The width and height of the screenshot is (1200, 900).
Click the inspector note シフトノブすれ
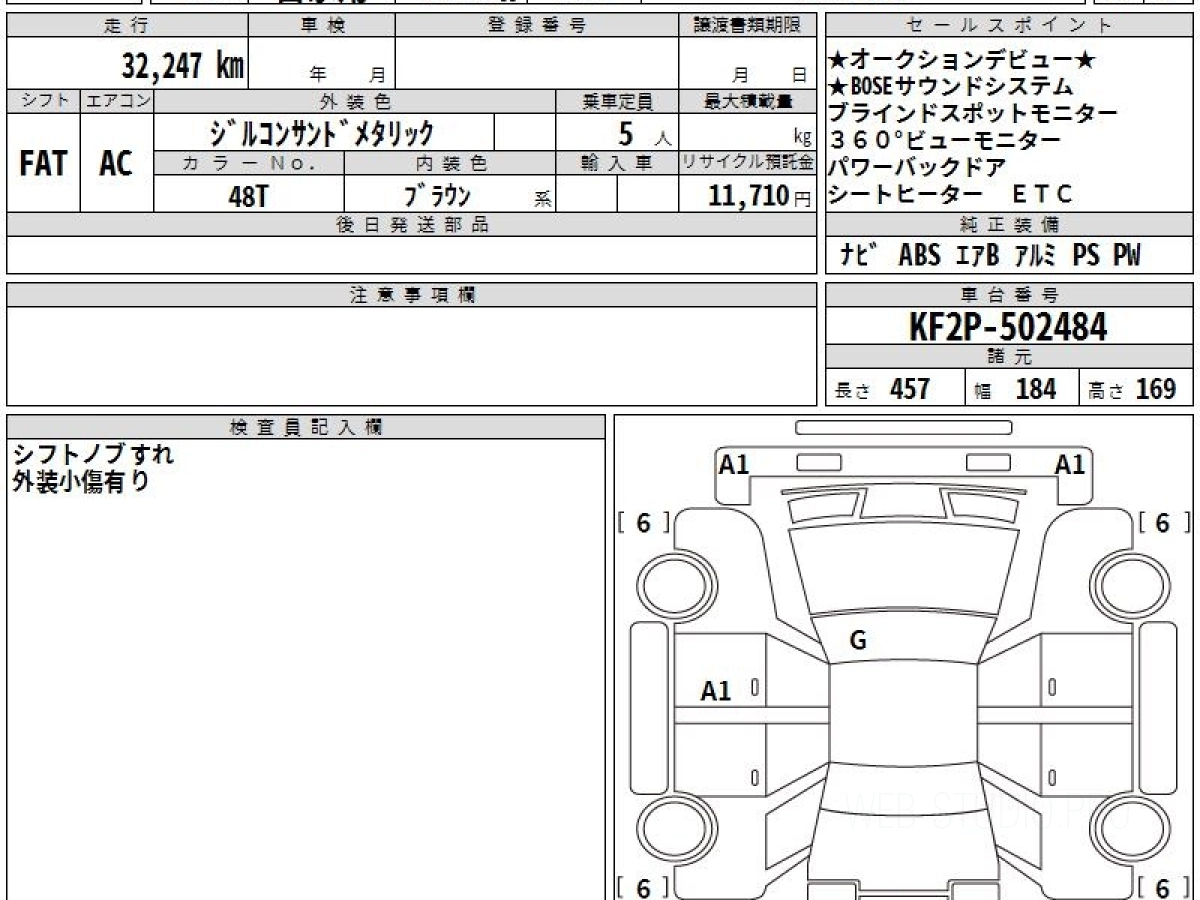pyautogui.click(x=93, y=454)
